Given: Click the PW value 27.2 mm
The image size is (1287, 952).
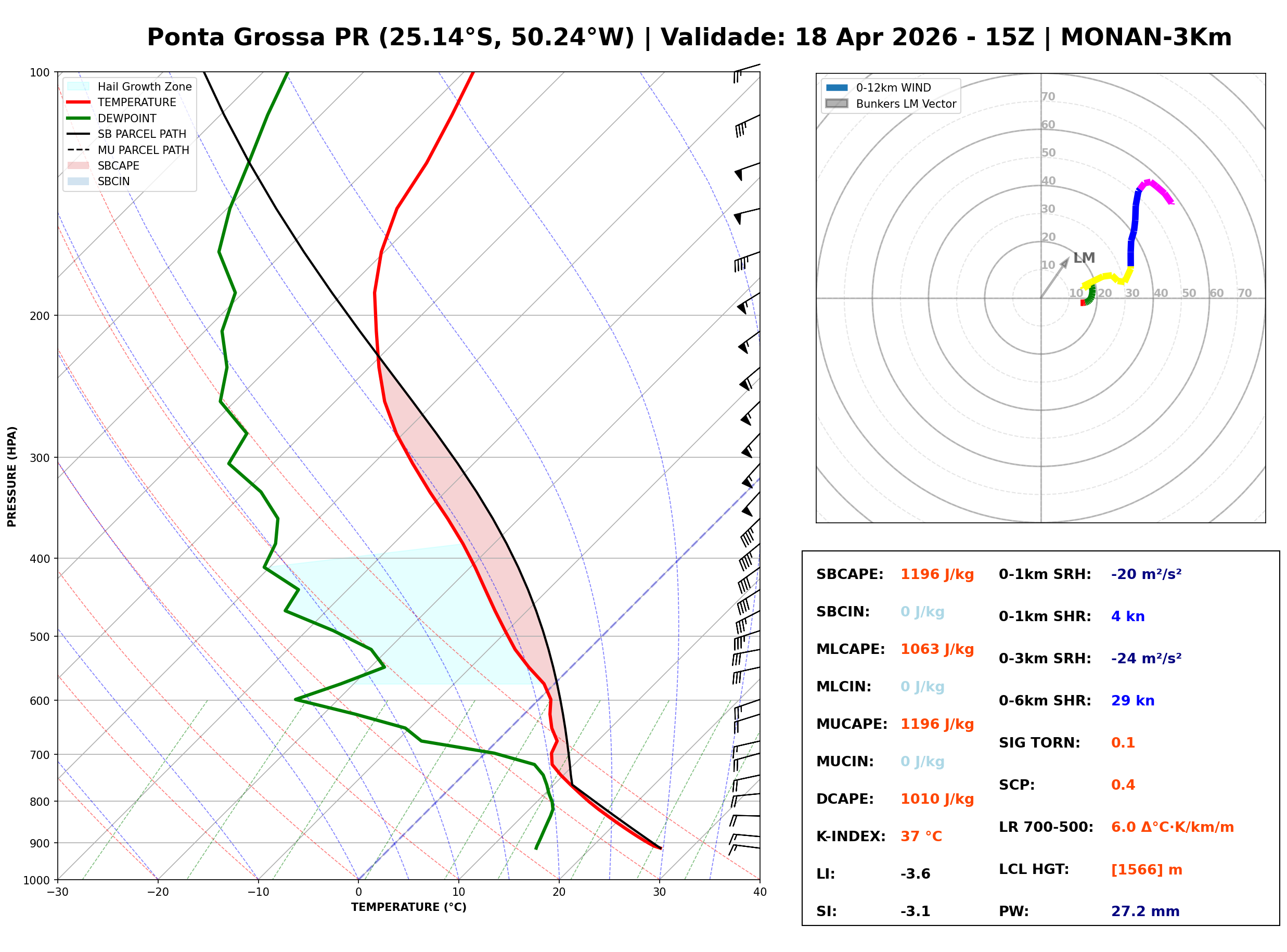Looking at the screenshot, I should click(x=1146, y=911).
